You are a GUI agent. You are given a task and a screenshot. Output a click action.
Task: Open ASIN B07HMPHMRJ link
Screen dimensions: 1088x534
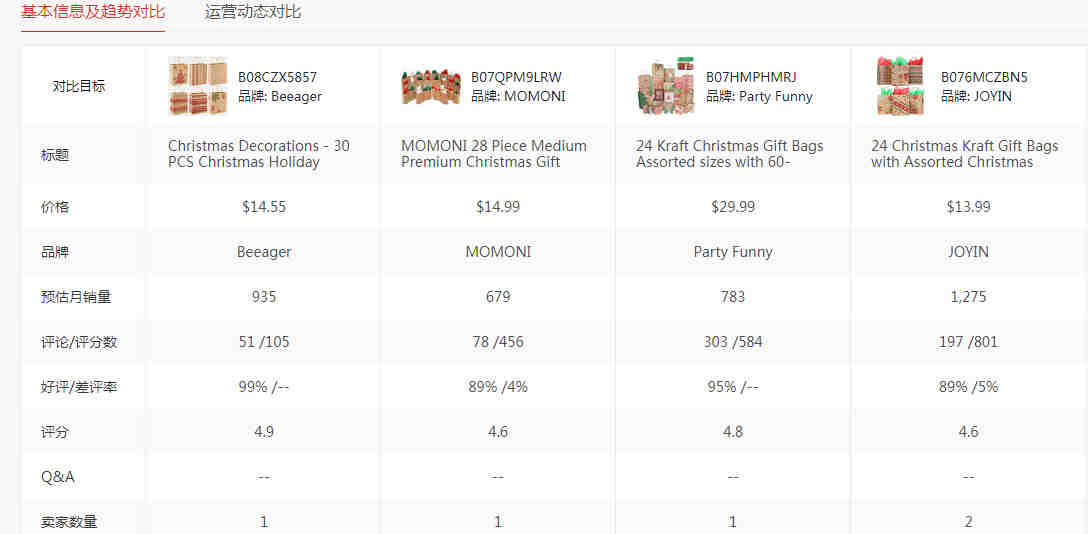751,77
